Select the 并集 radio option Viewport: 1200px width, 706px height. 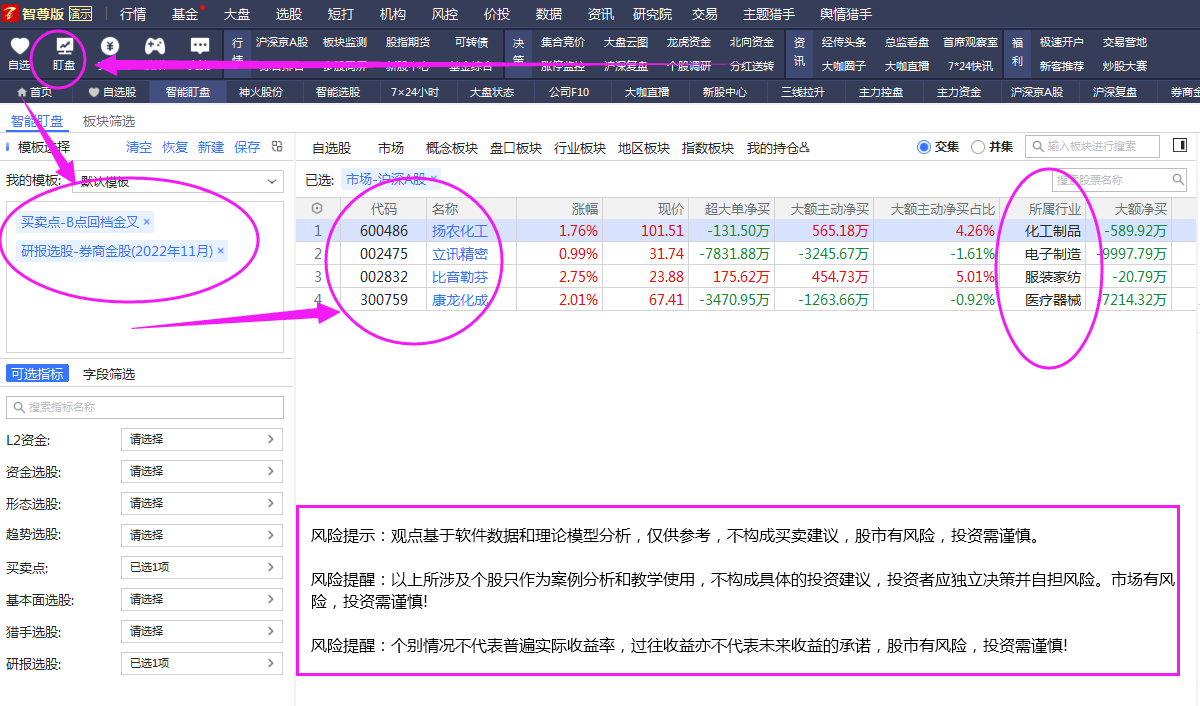pyautogui.click(x=978, y=147)
